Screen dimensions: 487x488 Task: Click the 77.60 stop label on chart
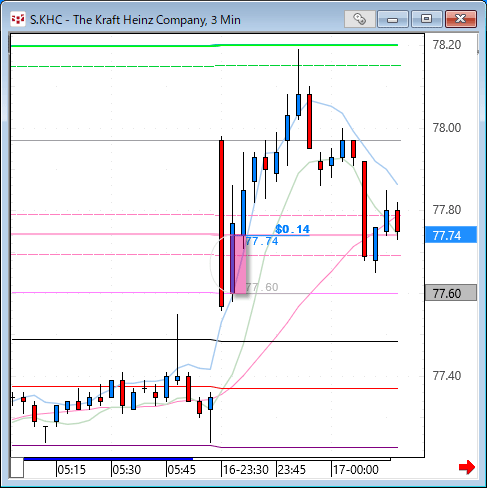pos(262,287)
